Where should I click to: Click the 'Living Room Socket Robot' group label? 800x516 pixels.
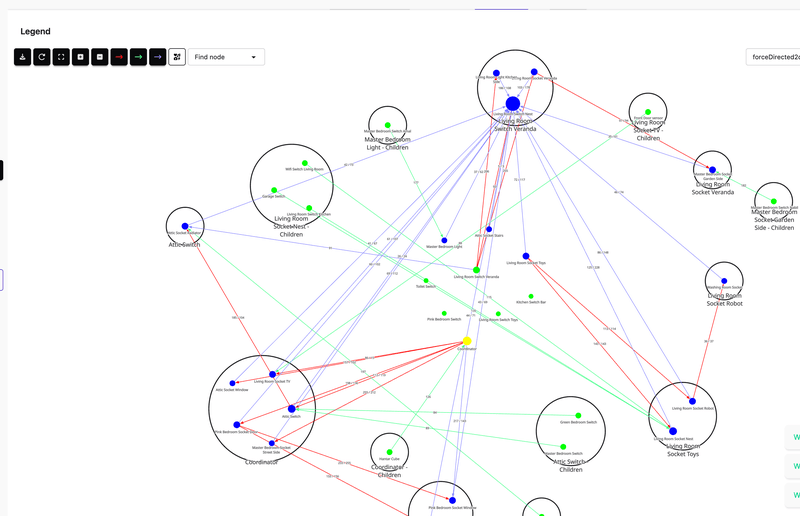pyautogui.click(x=724, y=300)
